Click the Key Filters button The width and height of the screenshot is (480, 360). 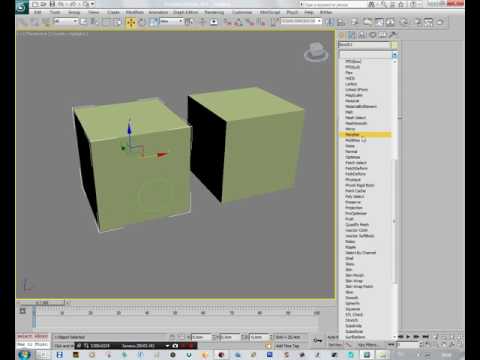[x=367, y=345]
